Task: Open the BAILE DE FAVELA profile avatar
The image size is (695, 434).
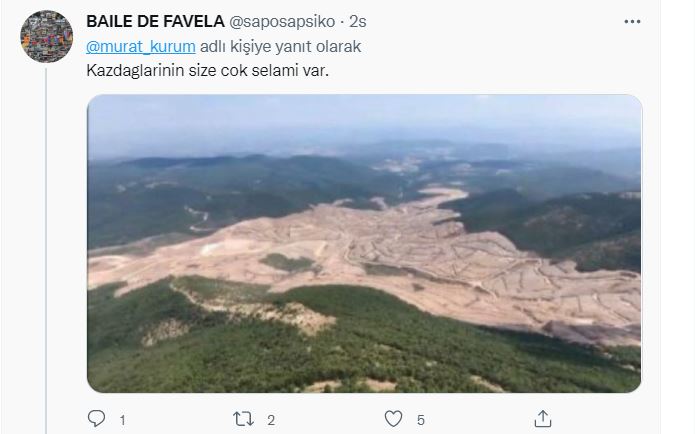Action: [47, 37]
